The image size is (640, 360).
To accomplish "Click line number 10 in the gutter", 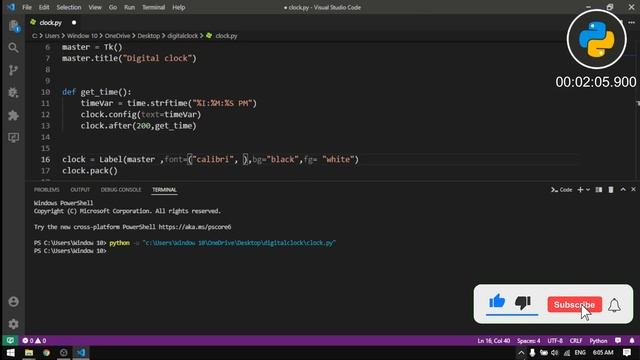I will pos(45,92).
